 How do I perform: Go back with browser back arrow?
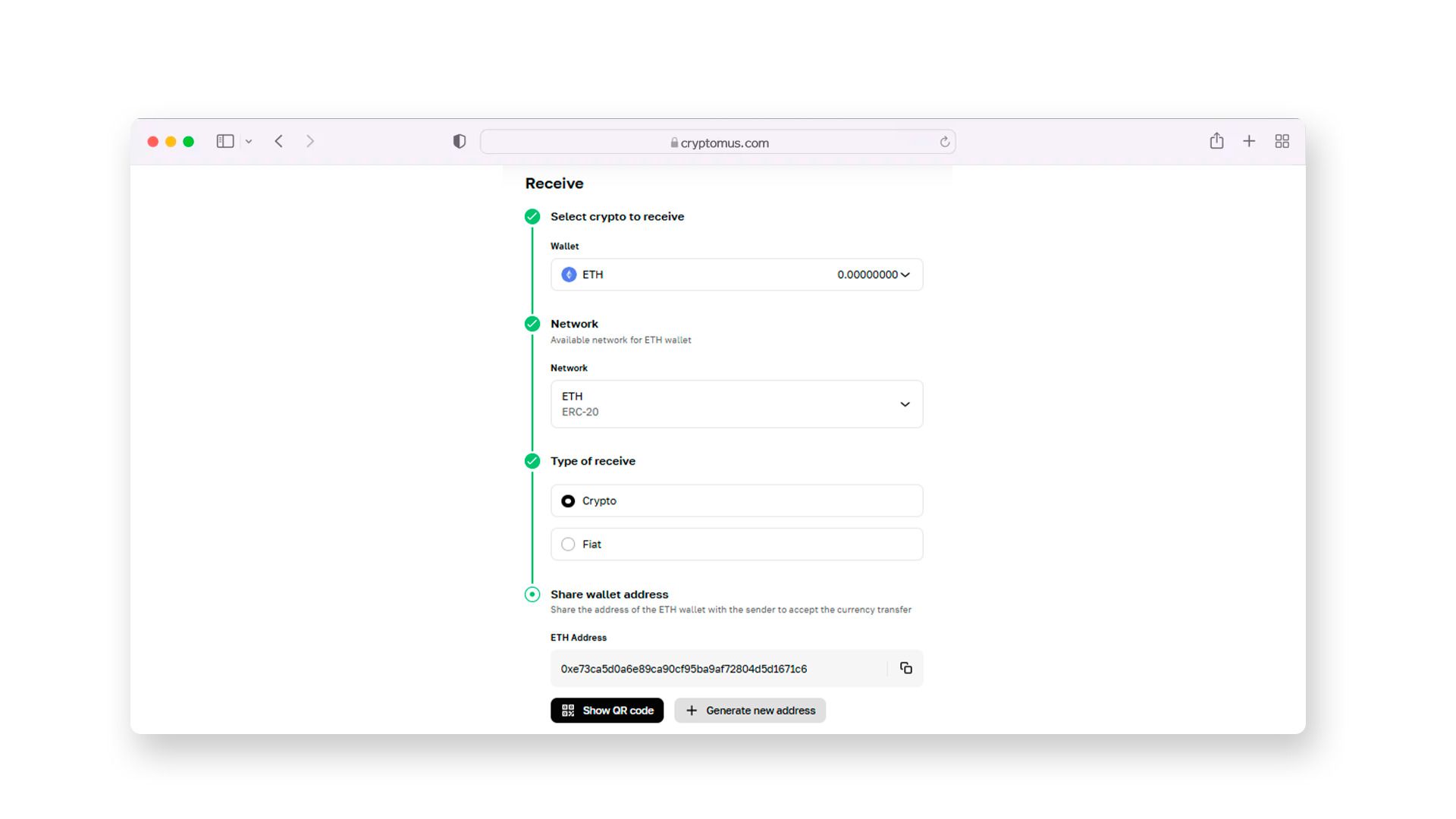point(279,142)
